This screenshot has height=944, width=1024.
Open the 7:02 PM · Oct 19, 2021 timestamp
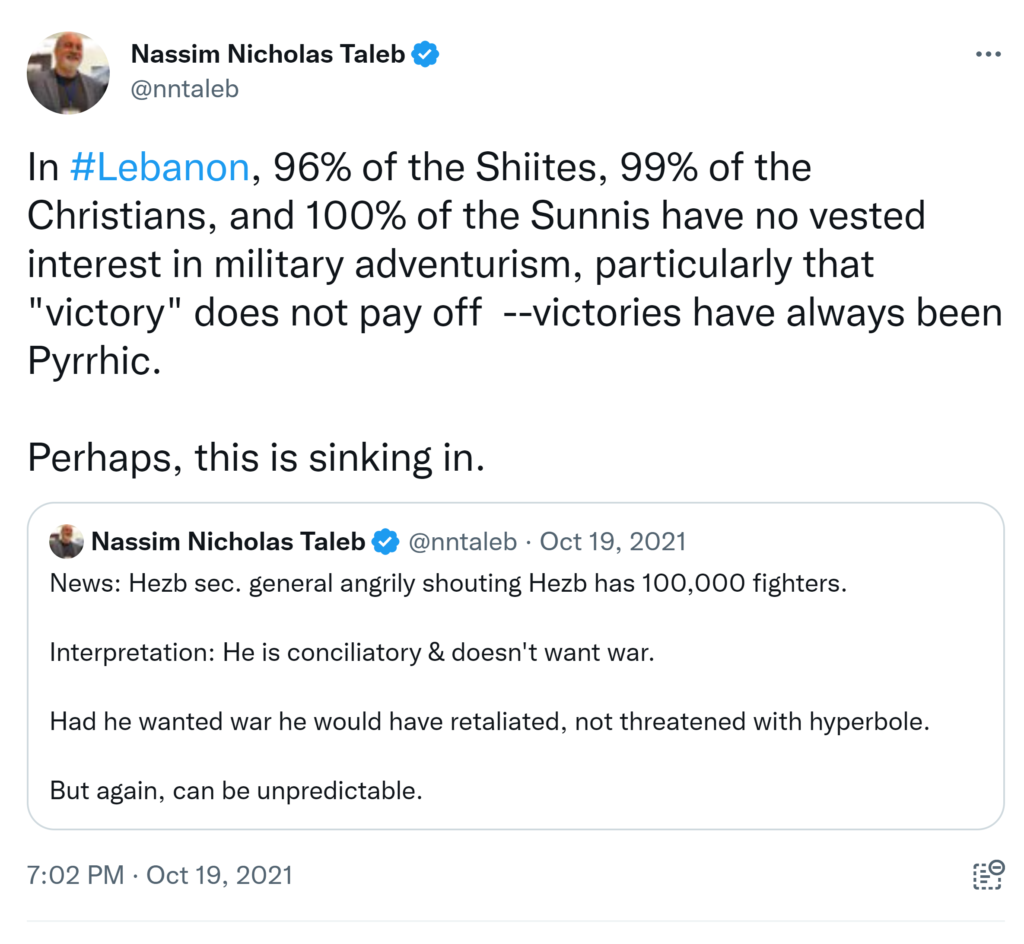pyautogui.click(x=160, y=875)
